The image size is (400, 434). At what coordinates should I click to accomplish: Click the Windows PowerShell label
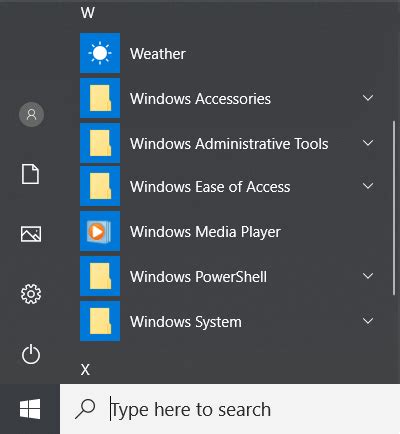click(x=198, y=277)
